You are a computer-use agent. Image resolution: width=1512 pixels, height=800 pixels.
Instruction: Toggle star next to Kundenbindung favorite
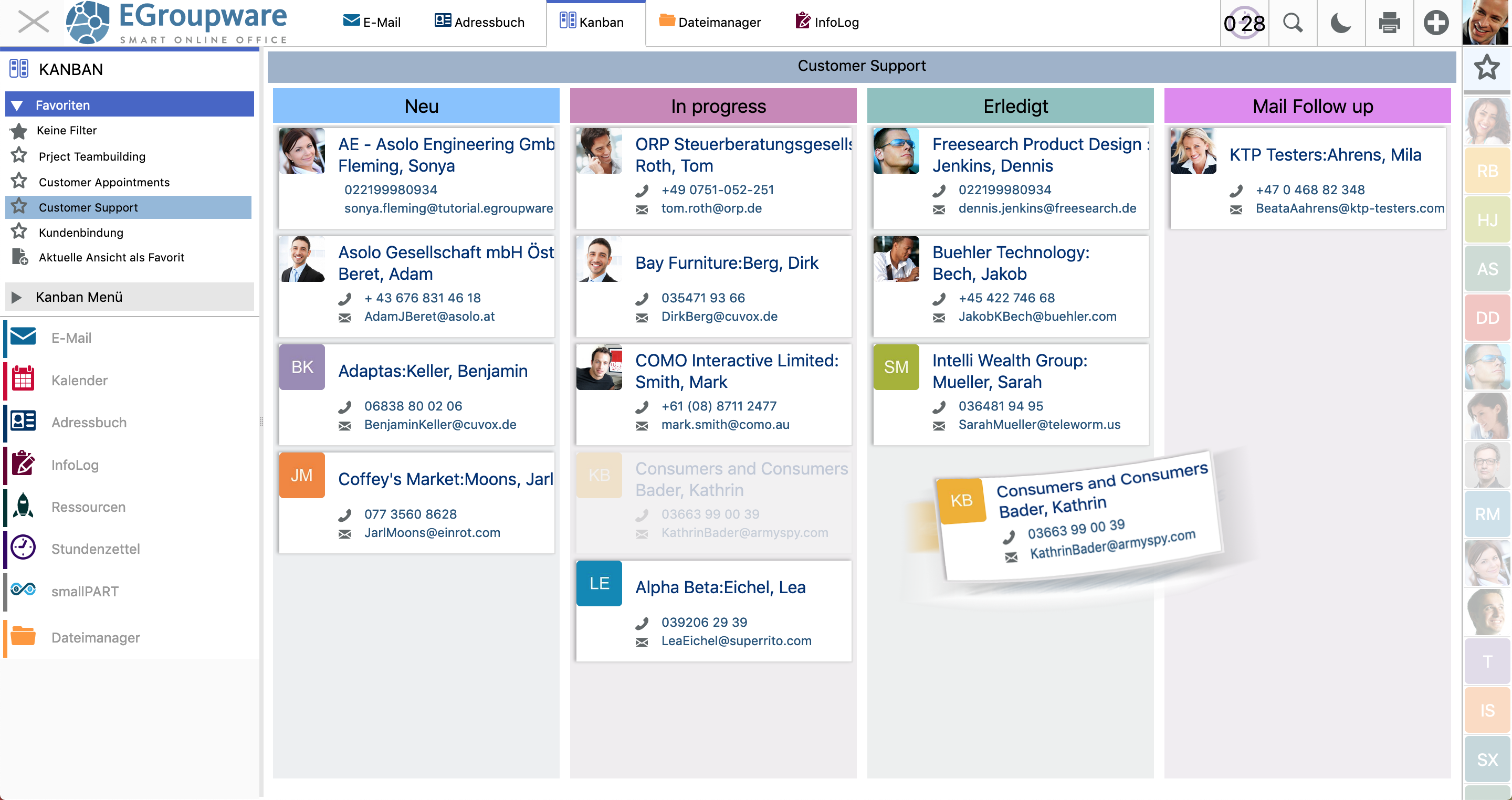tap(19, 232)
